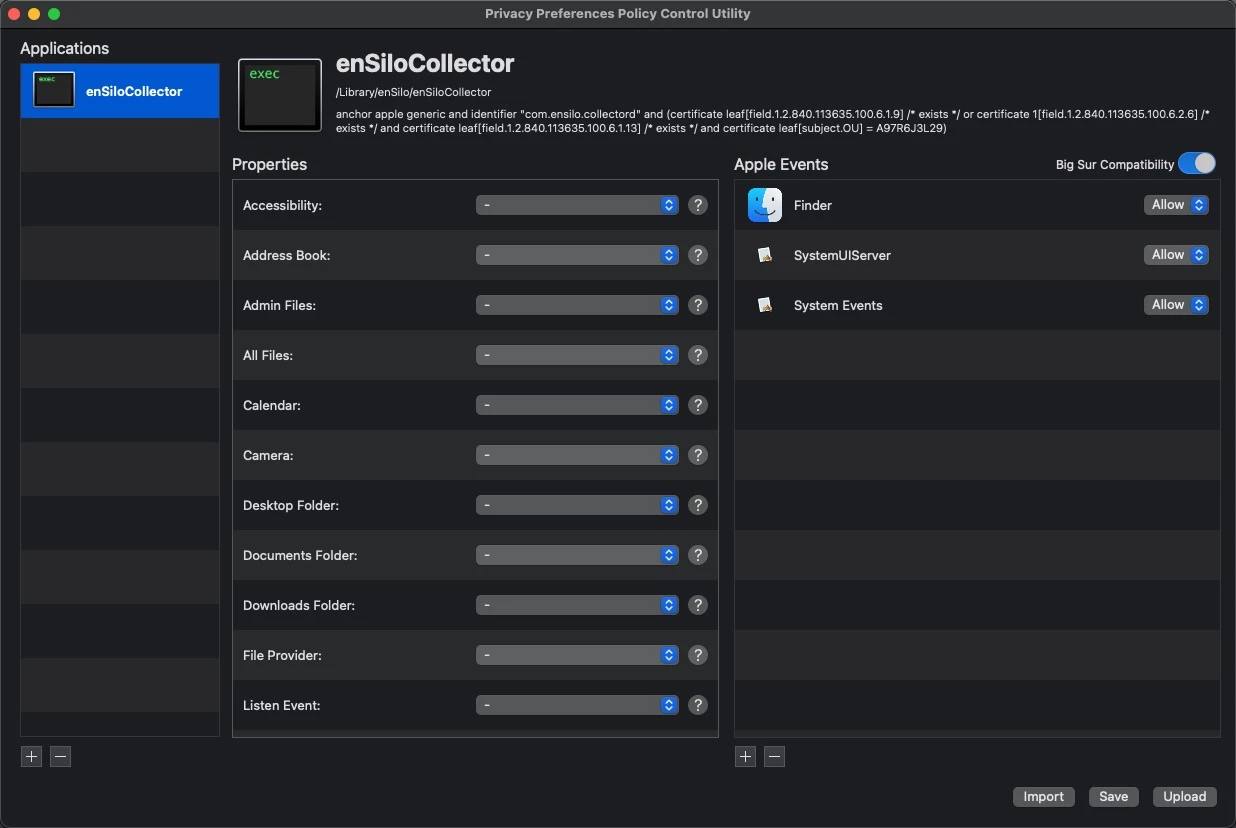
Task: Open the Address Book dropdown
Action: (x=578, y=255)
